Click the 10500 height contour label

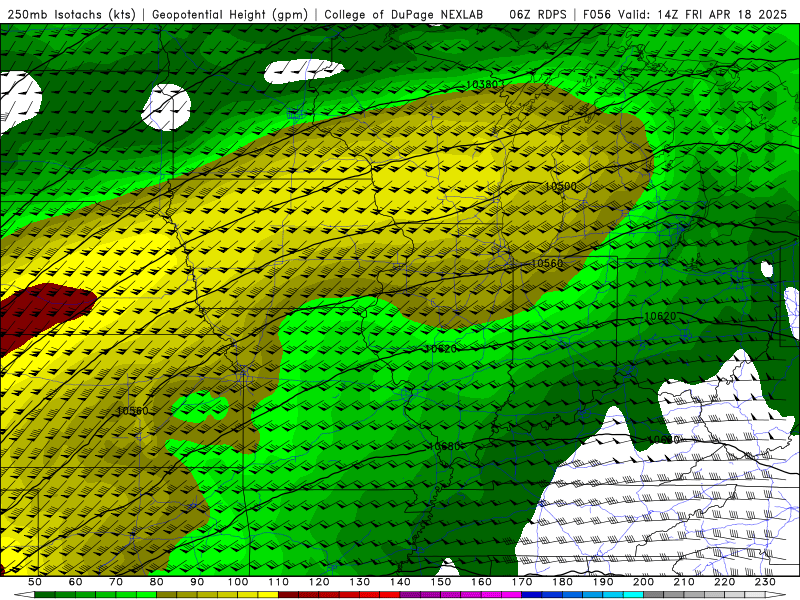coord(561,186)
